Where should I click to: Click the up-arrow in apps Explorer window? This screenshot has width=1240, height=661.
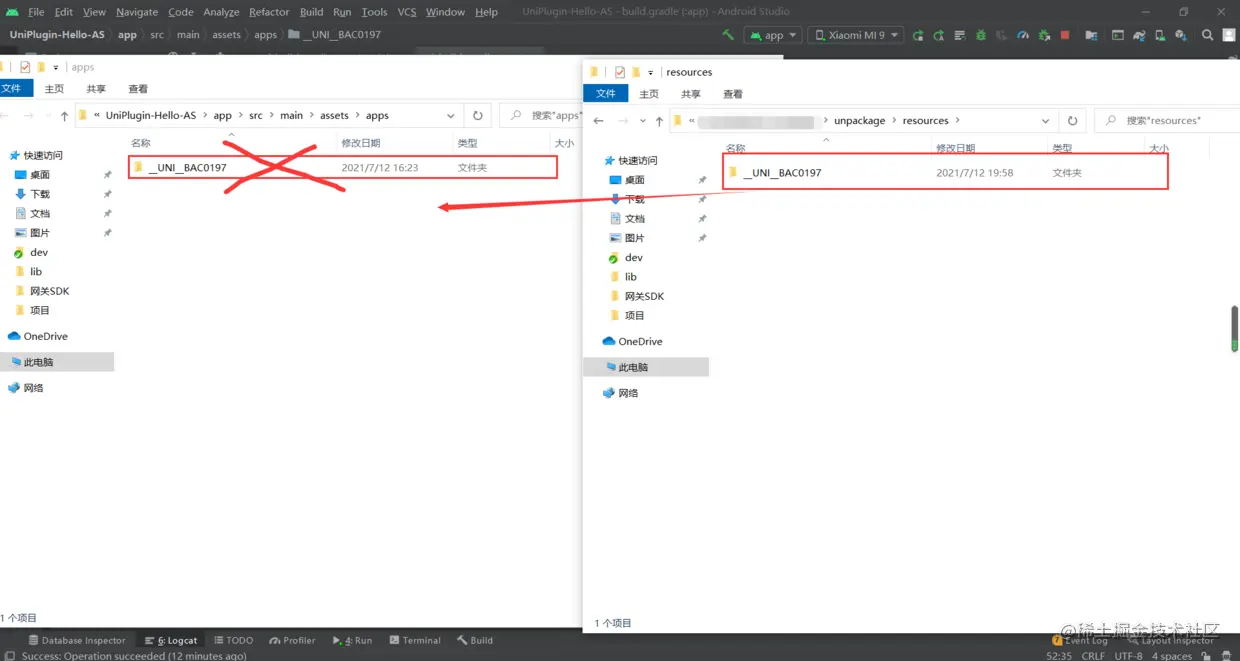(65, 116)
